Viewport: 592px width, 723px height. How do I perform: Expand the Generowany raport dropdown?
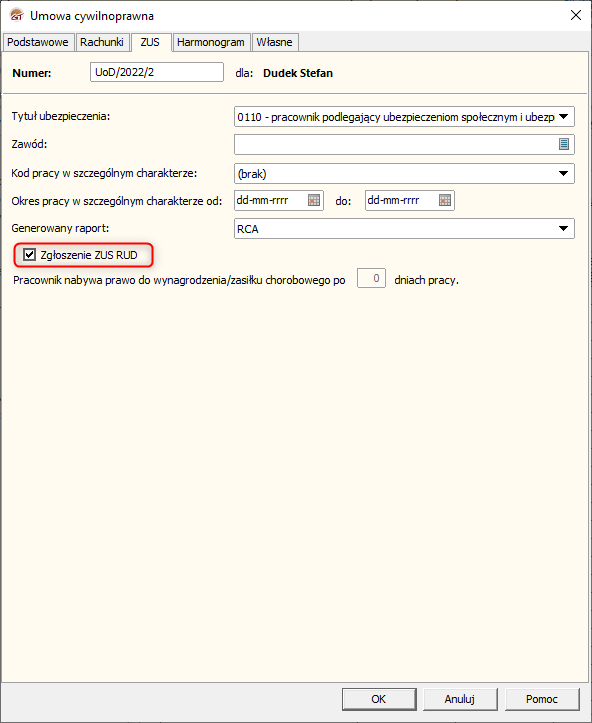(563, 228)
